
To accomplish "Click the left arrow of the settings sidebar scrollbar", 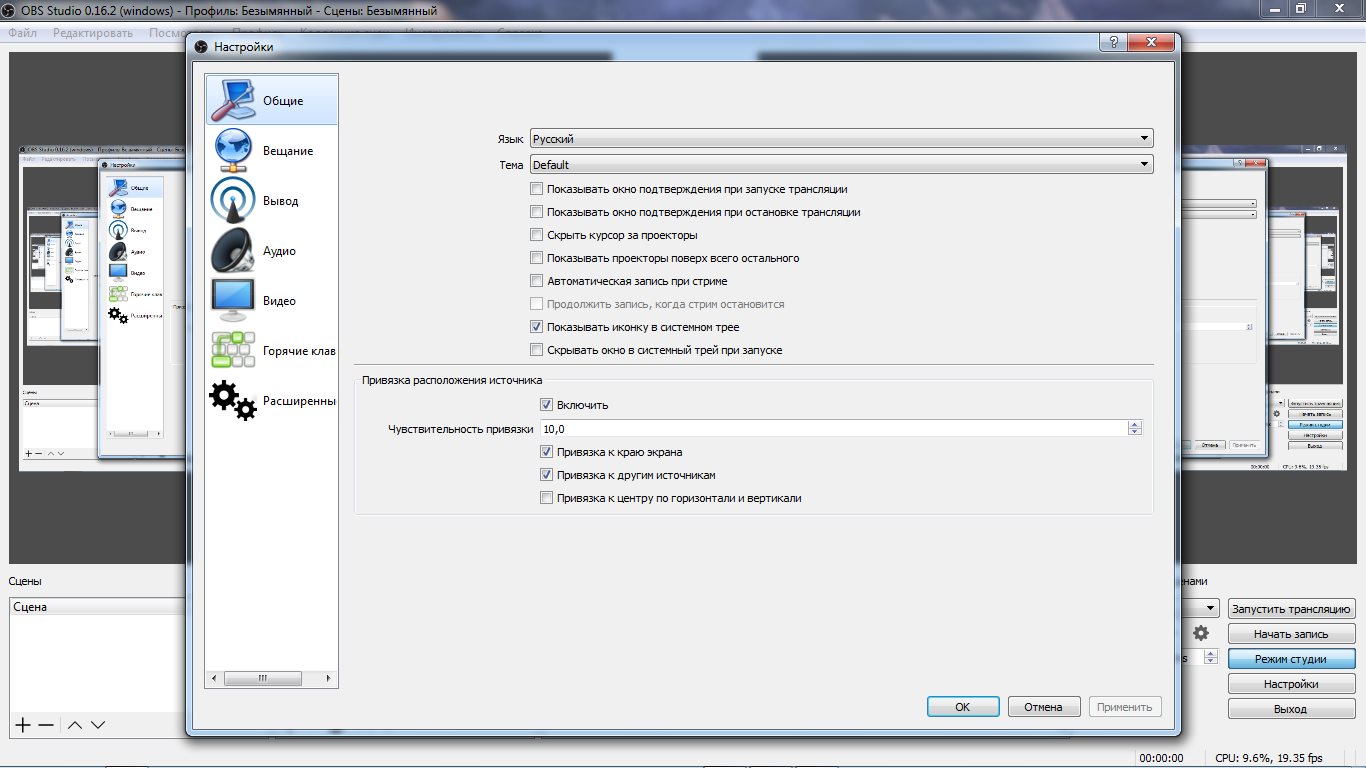I will [x=211, y=678].
